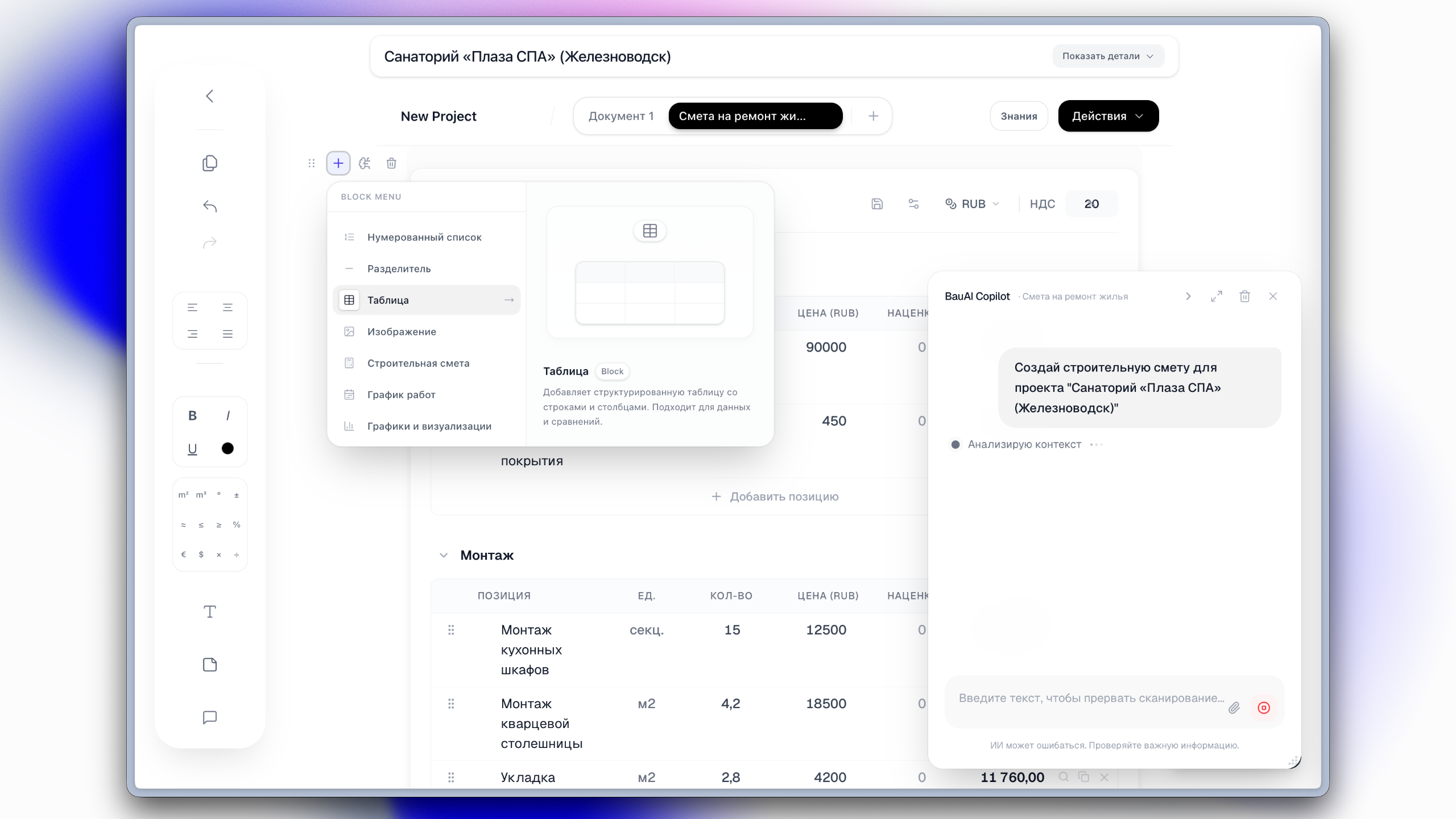Open the RUB currency dropdown
Viewport: 1456px width, 819px height.
[x=972, y=204]
